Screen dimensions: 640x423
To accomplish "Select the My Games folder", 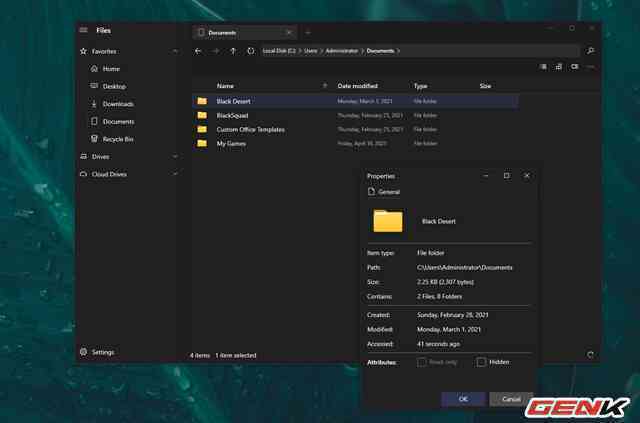I will (231, 143).
